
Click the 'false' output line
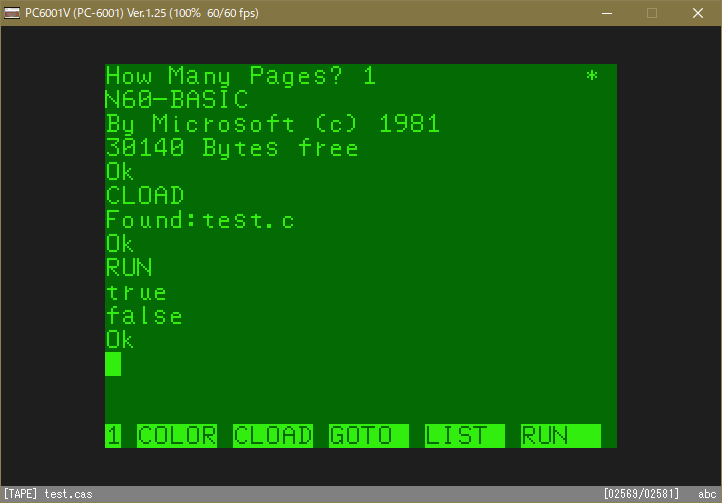tap(144, 316)
